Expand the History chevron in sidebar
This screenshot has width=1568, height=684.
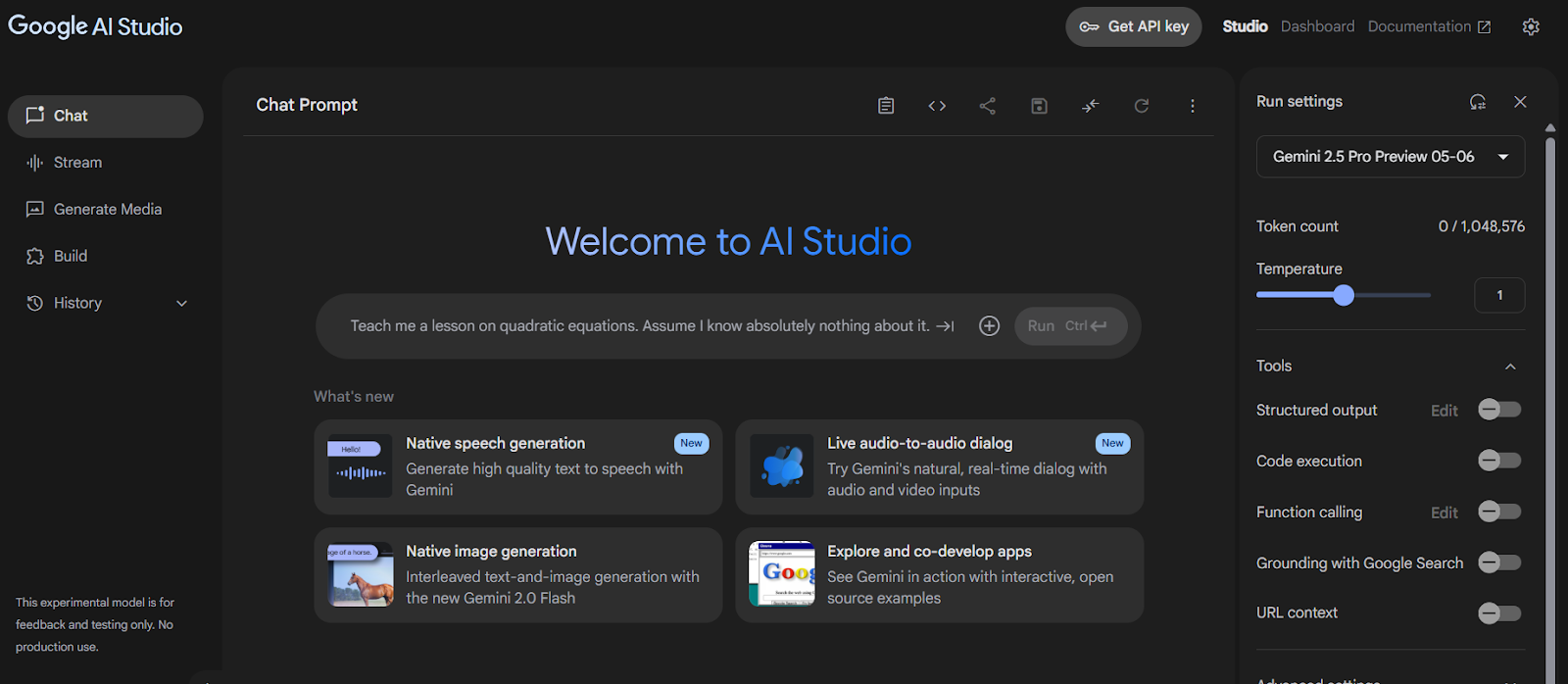tap(181, 304)
